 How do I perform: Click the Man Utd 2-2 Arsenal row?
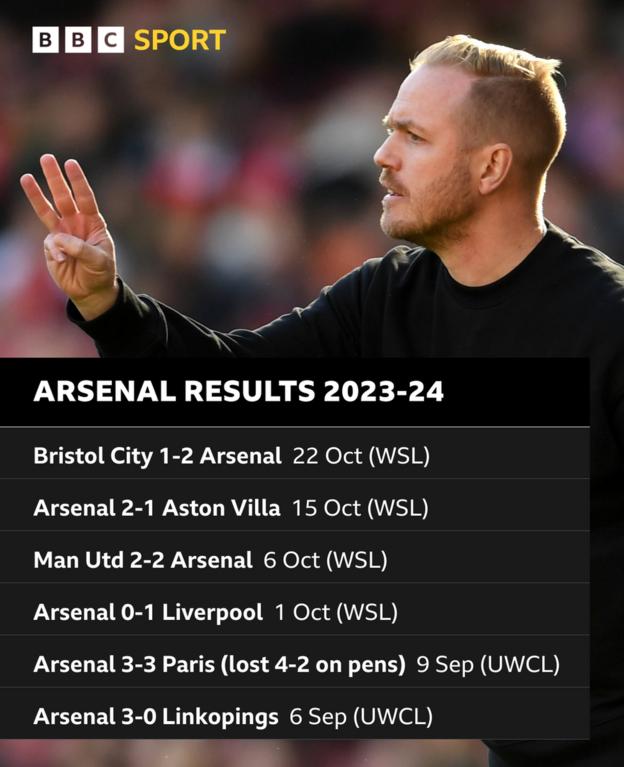pyautogui.click(x=294, y=560)
